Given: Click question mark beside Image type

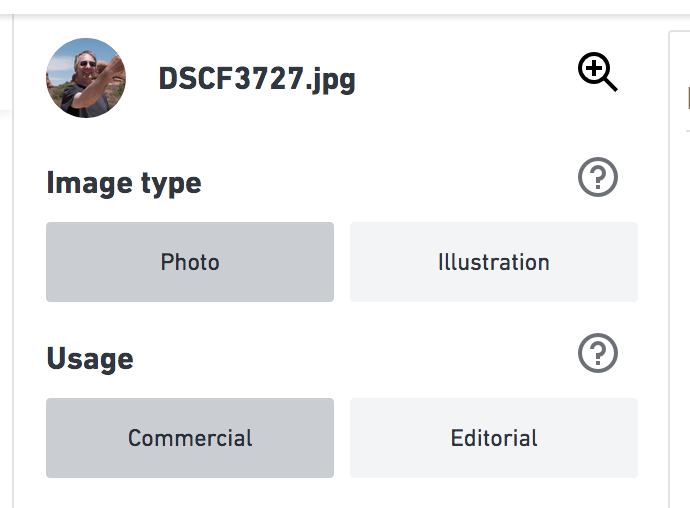Looking at the screenshot, I should 598,177.
